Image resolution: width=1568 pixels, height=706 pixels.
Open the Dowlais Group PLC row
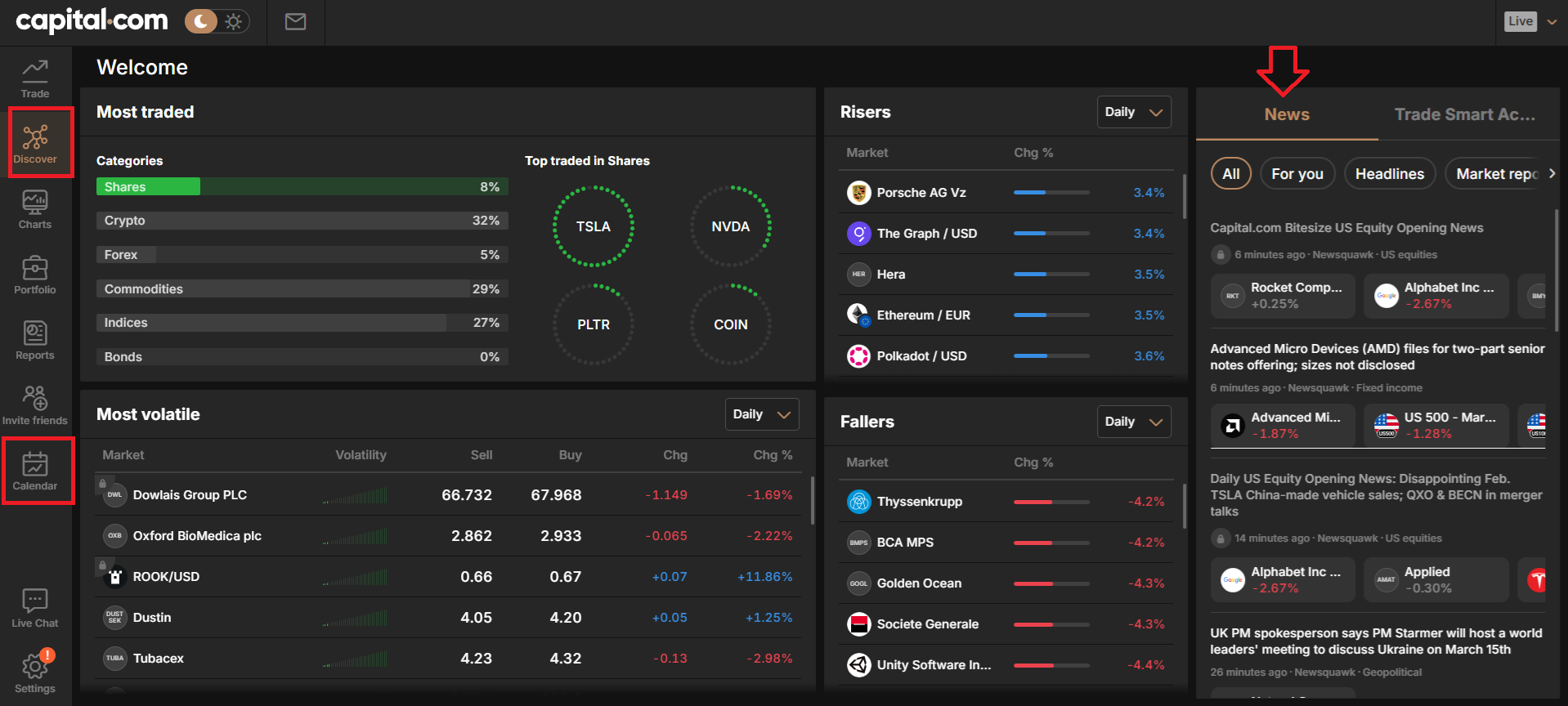coord(448,495)
